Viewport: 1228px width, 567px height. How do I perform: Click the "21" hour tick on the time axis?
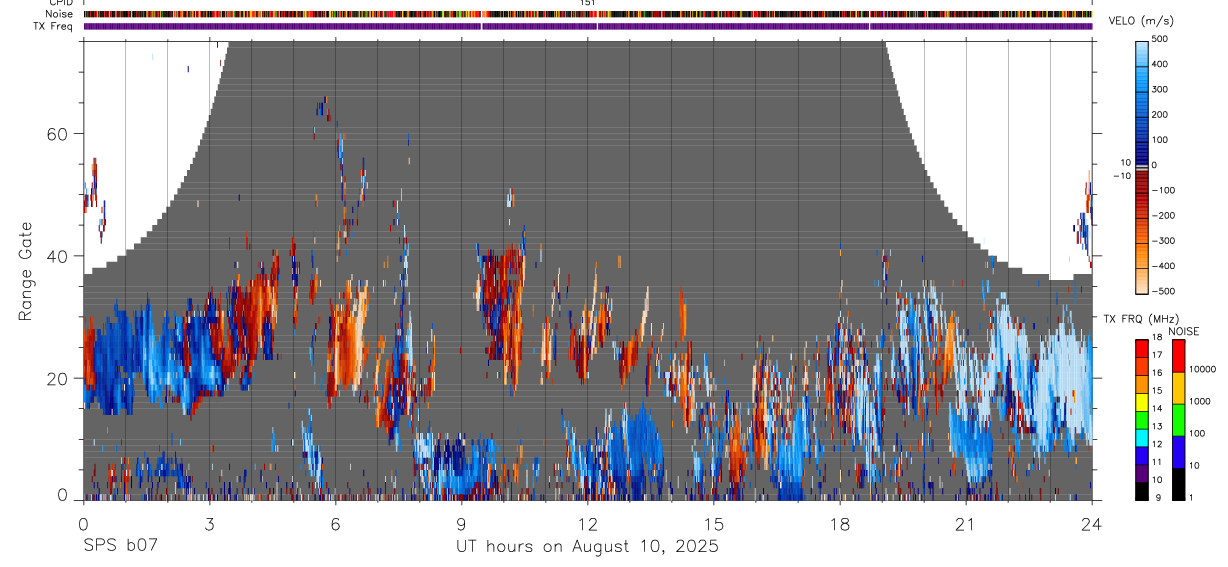pyautogui.click(x=966, y=524)
